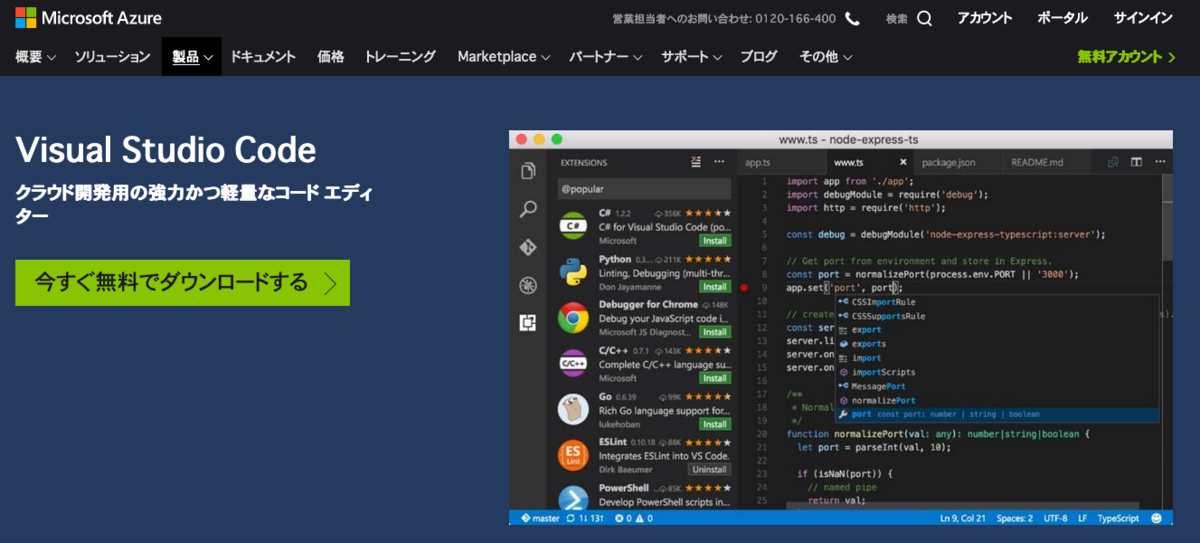Click the Debugger for Chrome logo
This screenshot has height=543, width=1200.
click(x=573, y=318)
